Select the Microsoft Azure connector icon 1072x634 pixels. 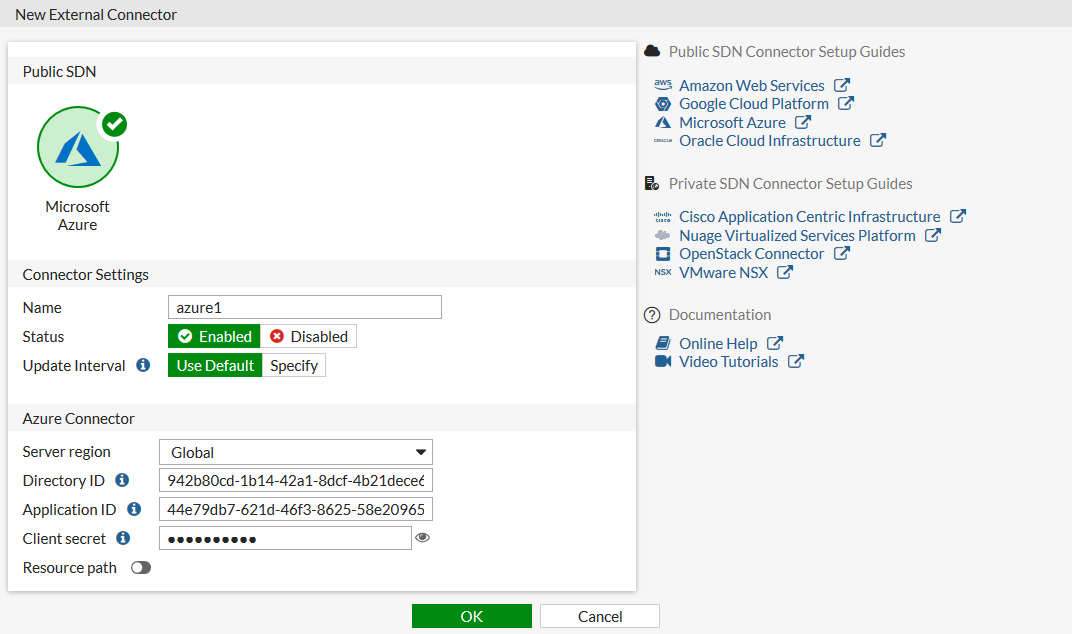click(x=78, y=146)
